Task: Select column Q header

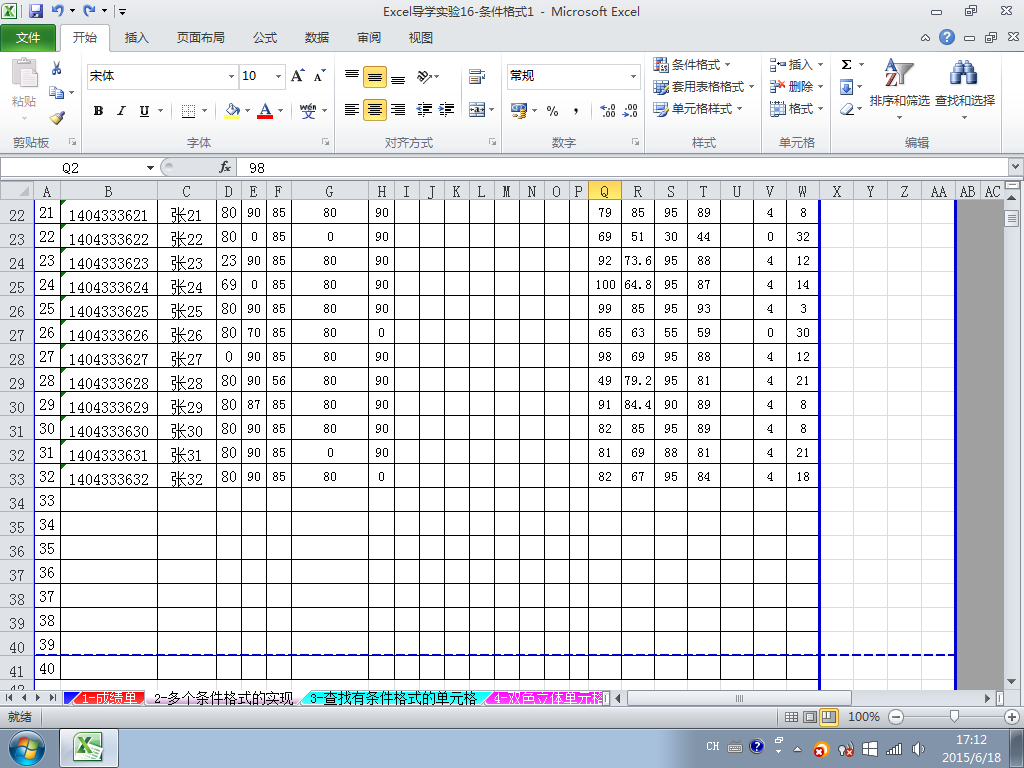Action: pos(604,191)
